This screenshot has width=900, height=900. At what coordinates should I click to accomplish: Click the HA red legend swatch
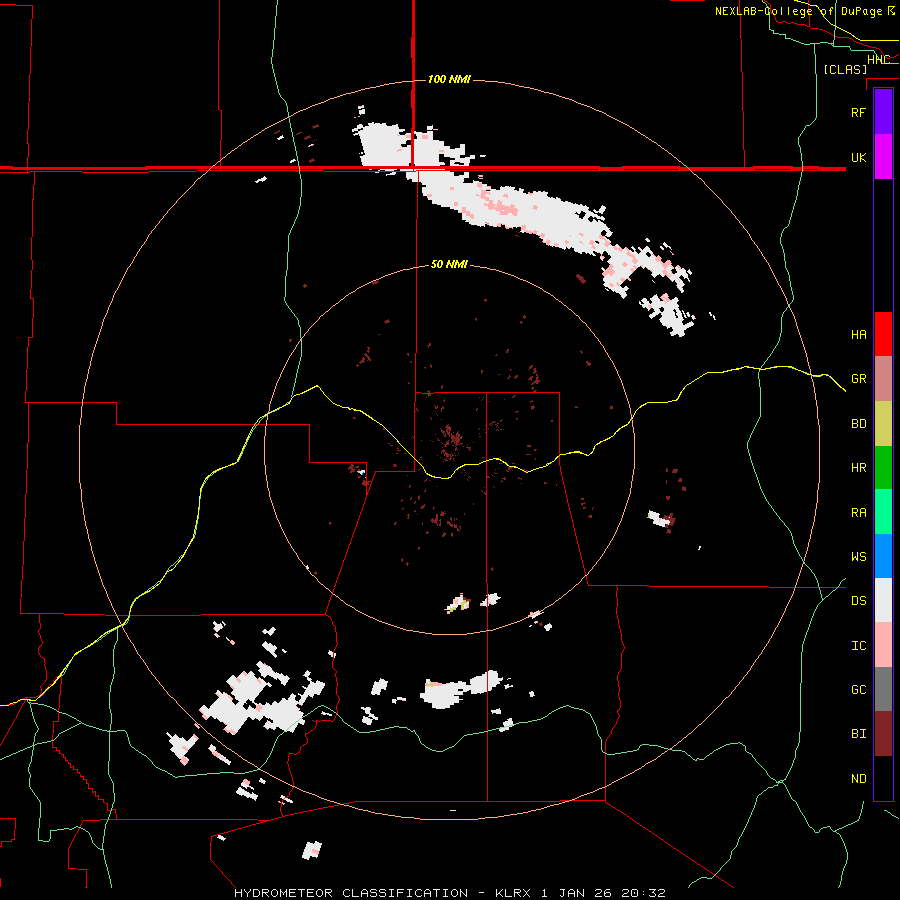[883, 334]
